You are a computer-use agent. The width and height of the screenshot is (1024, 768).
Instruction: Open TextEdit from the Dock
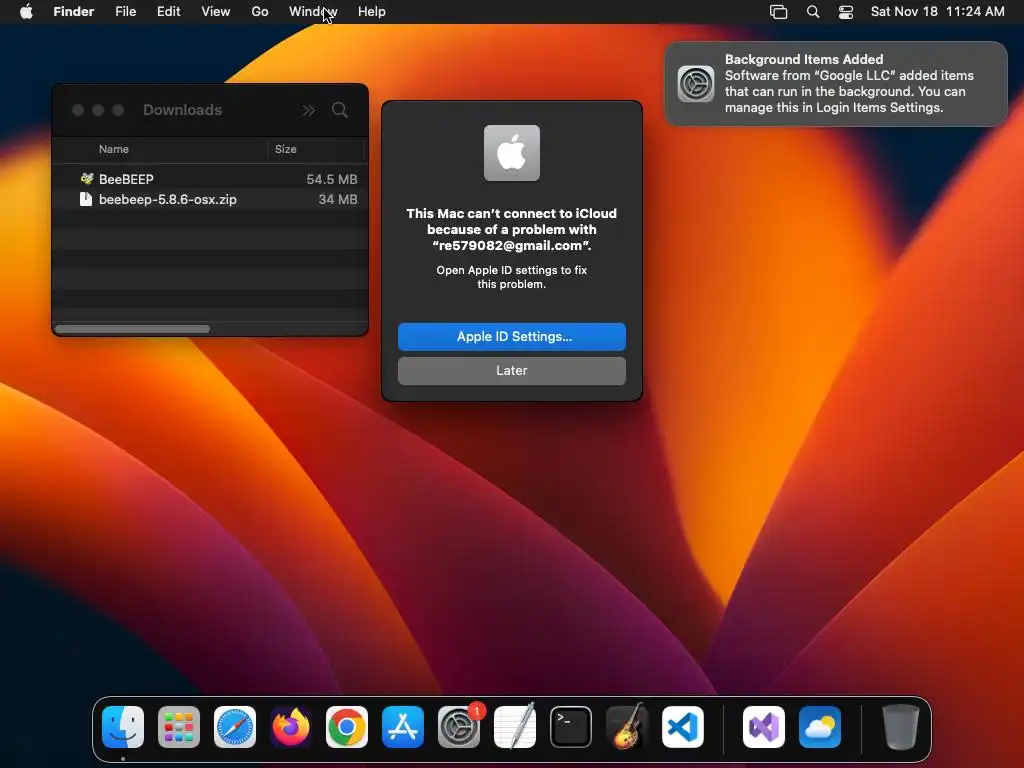pos(515,727)
